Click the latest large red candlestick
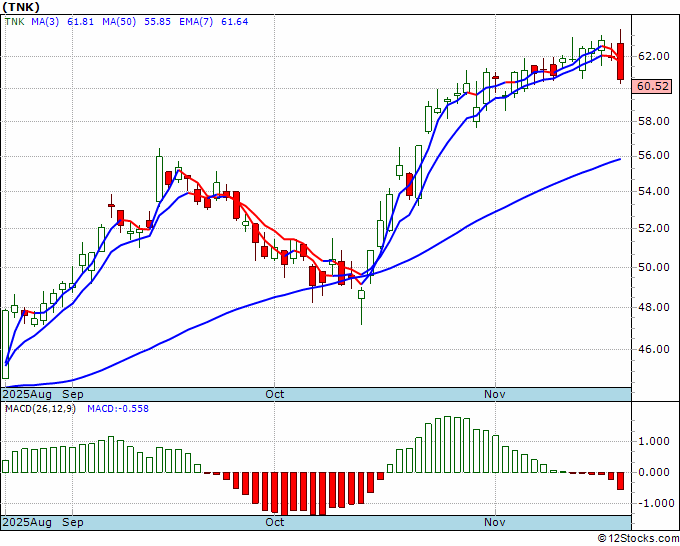Image resolution: width=680 pixels, height=546 pixels. 621,61
